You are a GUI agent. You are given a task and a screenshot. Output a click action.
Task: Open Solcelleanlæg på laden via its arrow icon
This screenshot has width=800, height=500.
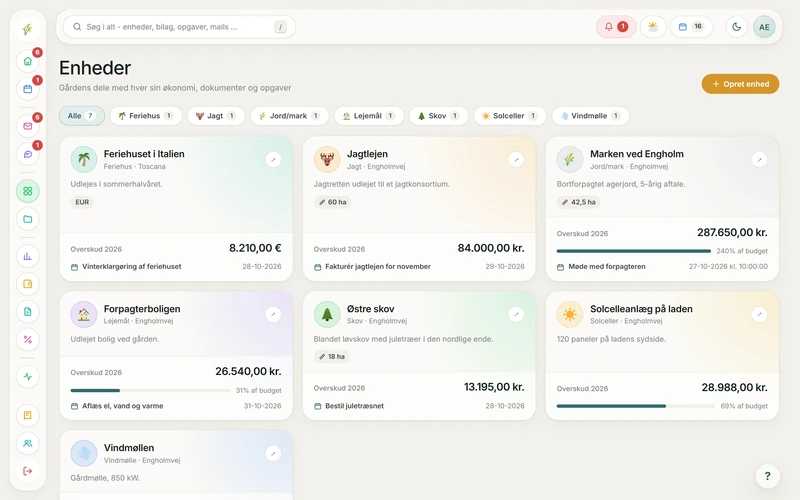[759, 314]
